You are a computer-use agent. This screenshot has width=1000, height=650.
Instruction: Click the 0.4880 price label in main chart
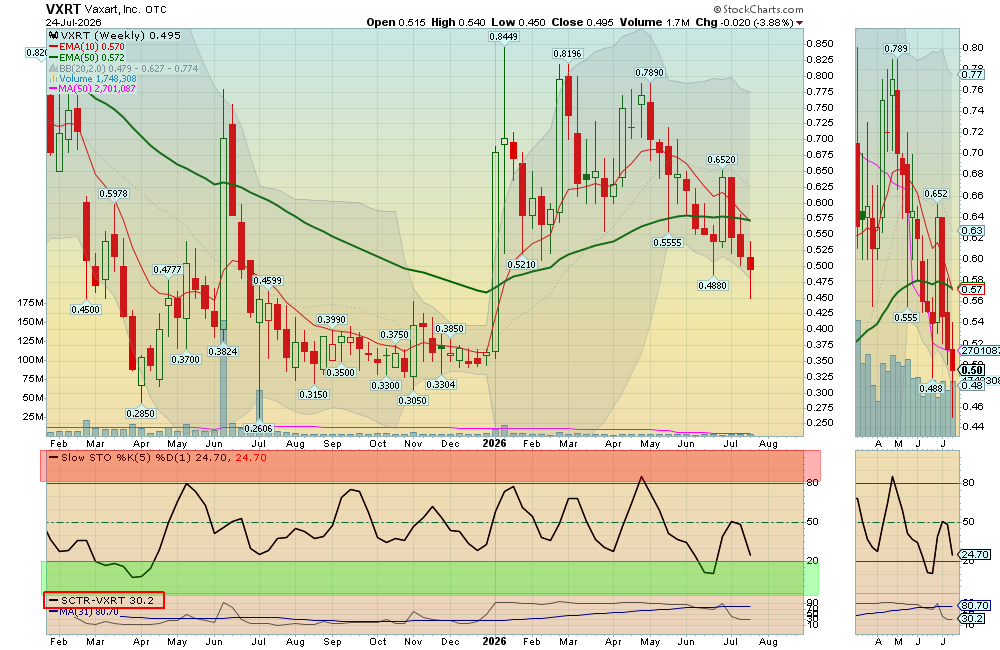712,285
